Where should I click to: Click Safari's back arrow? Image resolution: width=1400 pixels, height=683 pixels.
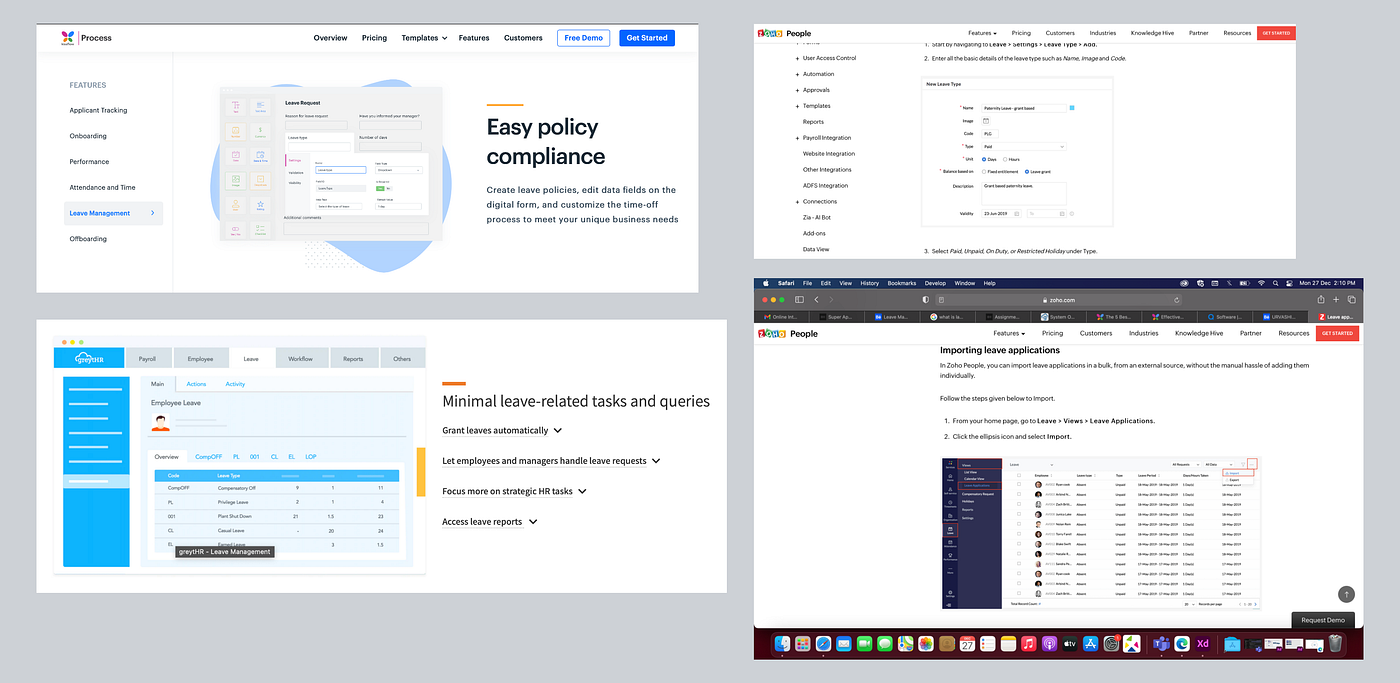816,299
